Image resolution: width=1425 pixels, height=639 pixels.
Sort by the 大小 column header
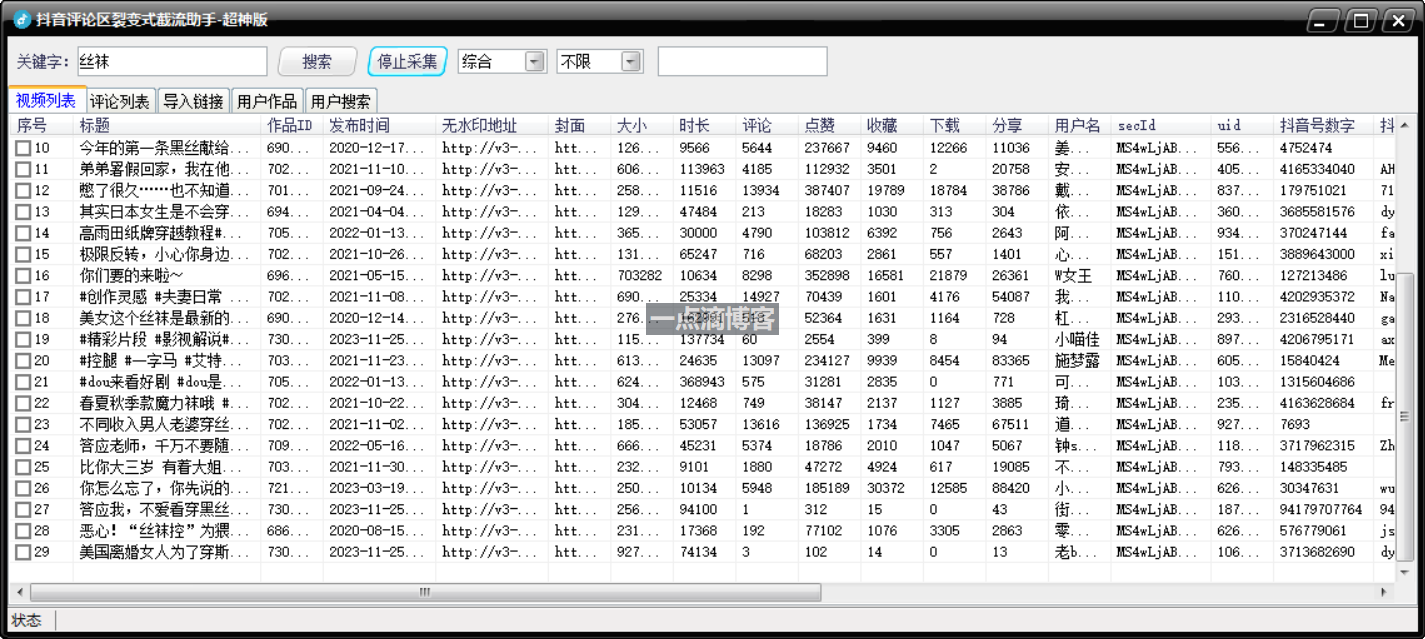642,125
